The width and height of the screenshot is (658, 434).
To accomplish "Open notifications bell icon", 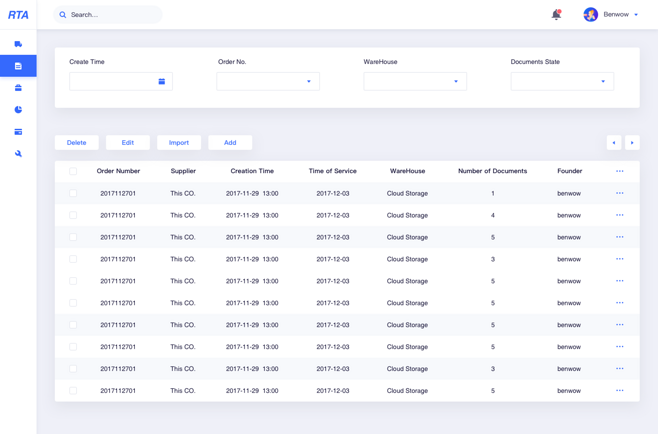I will pyautogui.click(x=556, y=15).
